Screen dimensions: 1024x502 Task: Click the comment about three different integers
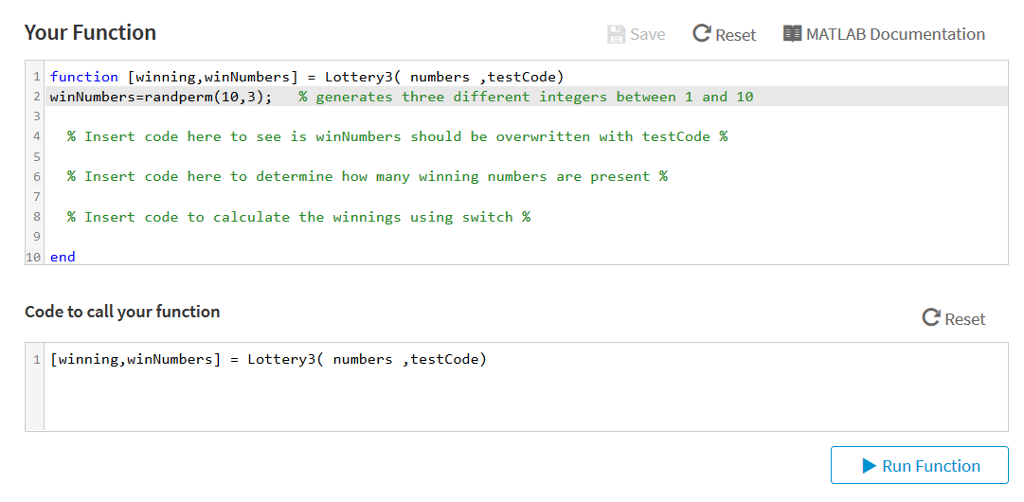(526, 97)
